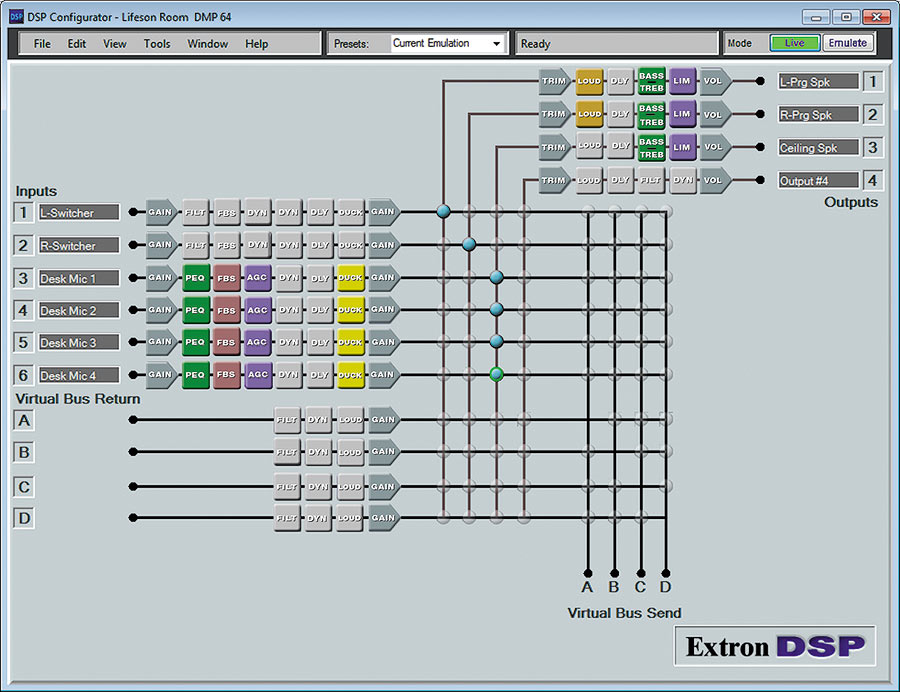Image resolution: width=900 pixels, height=692 pixels.
Task: Toggle the L-Switcher to output 1 mix point
Action: [x=443, y=211]
